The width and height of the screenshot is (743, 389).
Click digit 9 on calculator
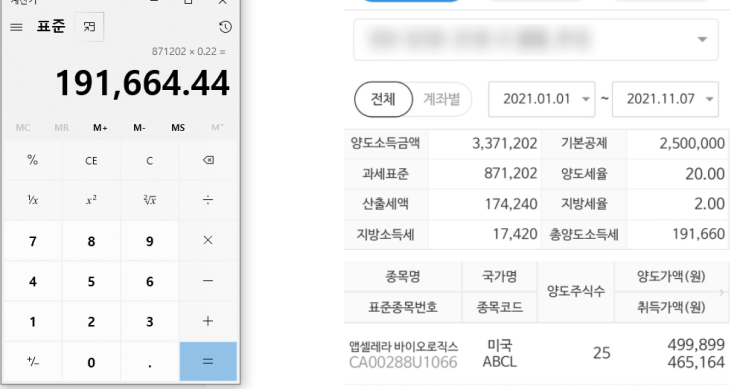pos(149,241)
